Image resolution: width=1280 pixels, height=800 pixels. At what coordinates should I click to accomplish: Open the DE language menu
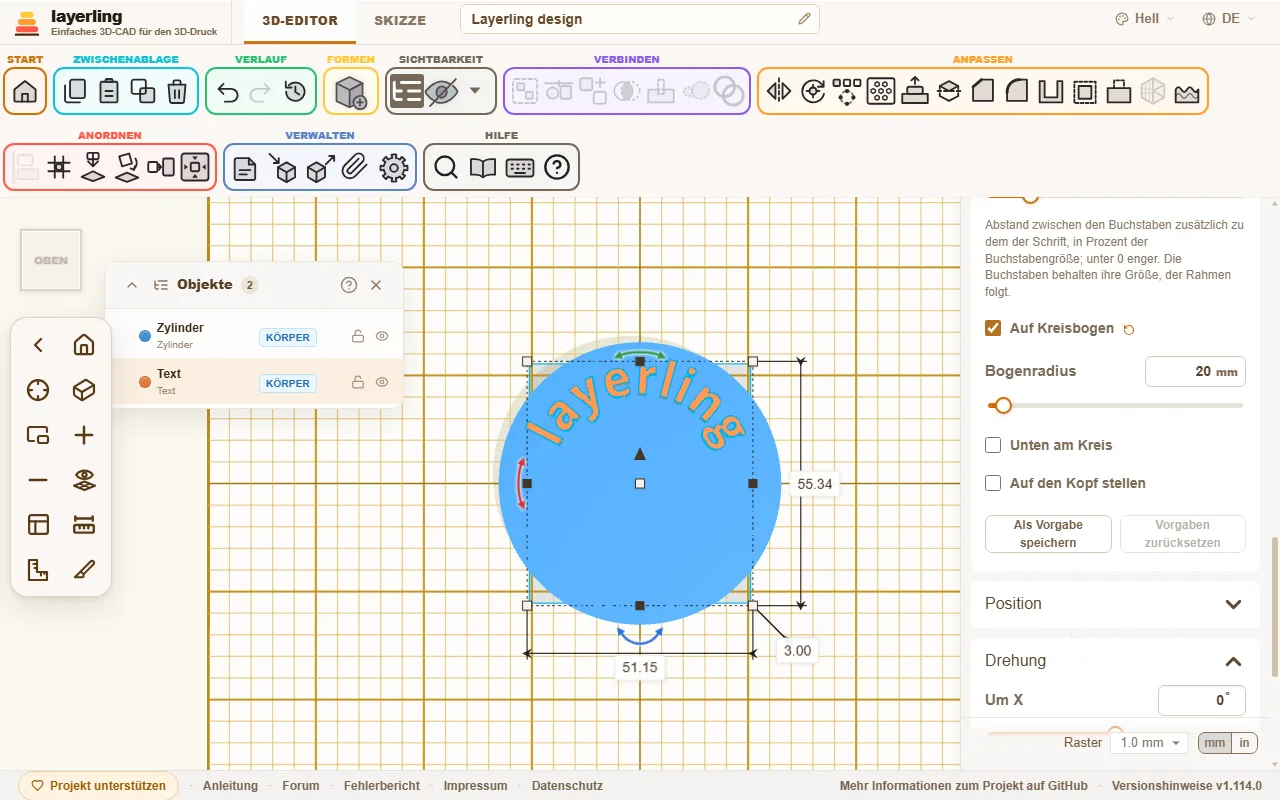pos(1221,19)
